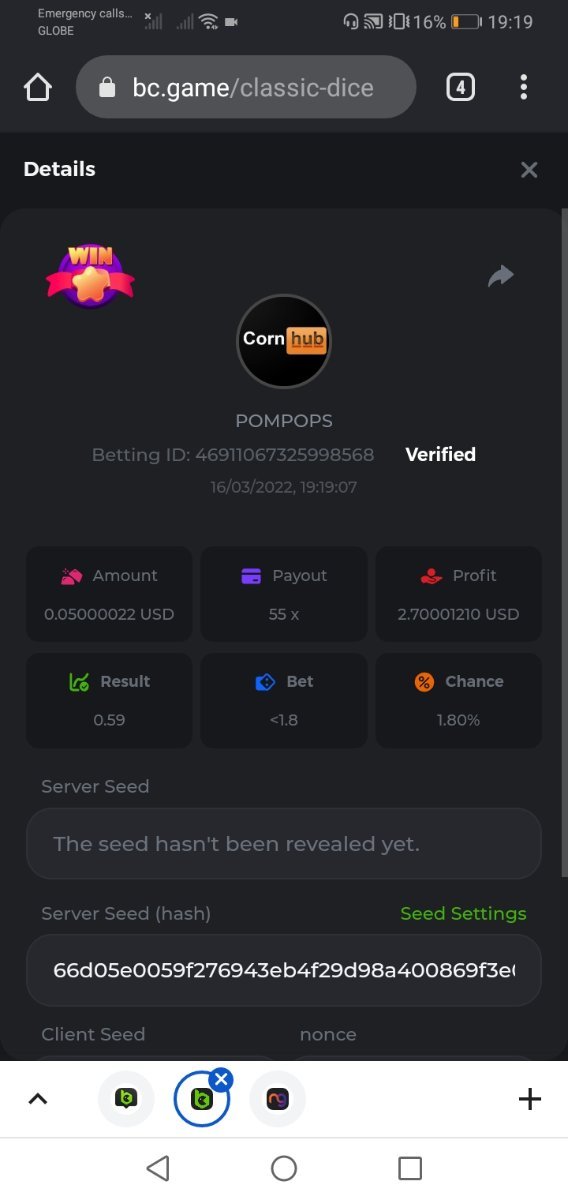Tap the Chrome home icon
This screenshot has width=568, height=1200.
37,88
